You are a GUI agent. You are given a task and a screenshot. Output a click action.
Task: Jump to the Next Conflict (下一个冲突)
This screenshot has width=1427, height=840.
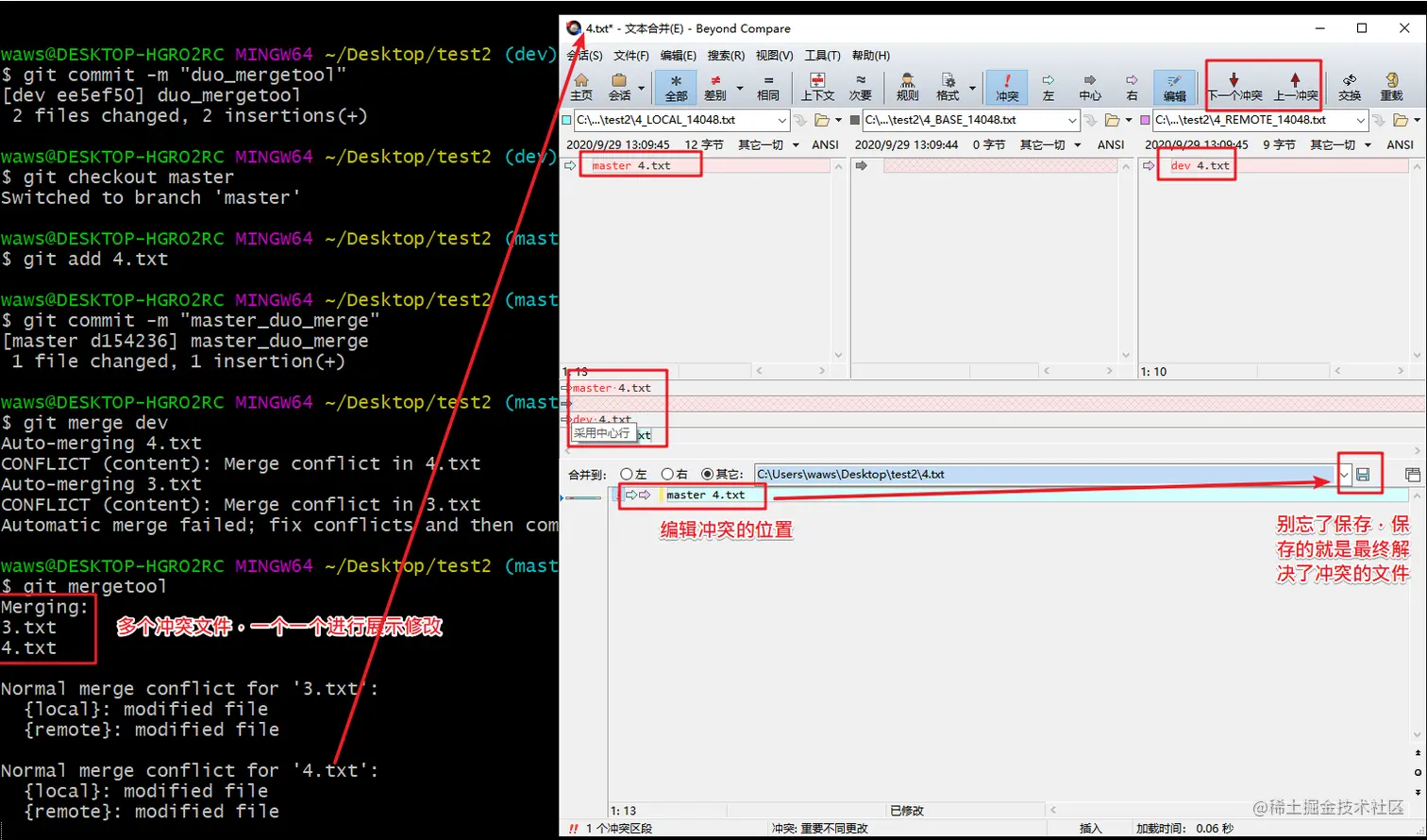1234,87
